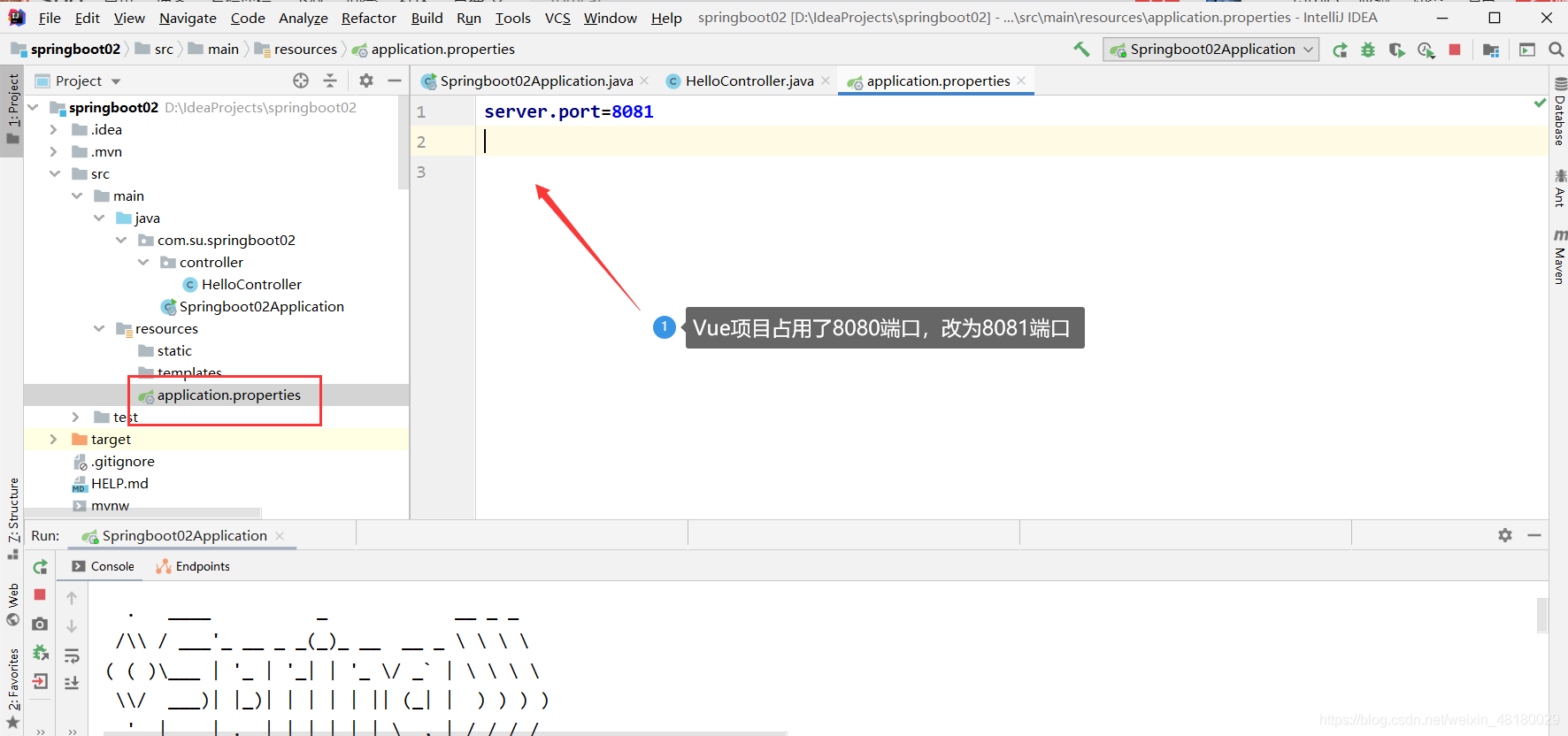Open the Analyze menu
The height and width of the screenshot is (736, 1568).
click(x=304, y=18)
